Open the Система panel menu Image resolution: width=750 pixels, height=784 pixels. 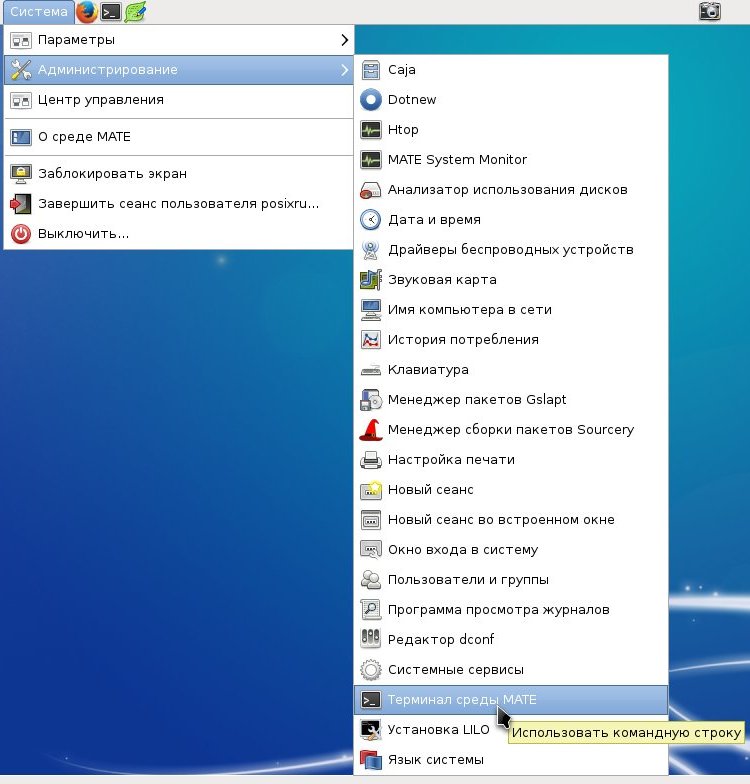pyautogui.click(x=38, y=12)
